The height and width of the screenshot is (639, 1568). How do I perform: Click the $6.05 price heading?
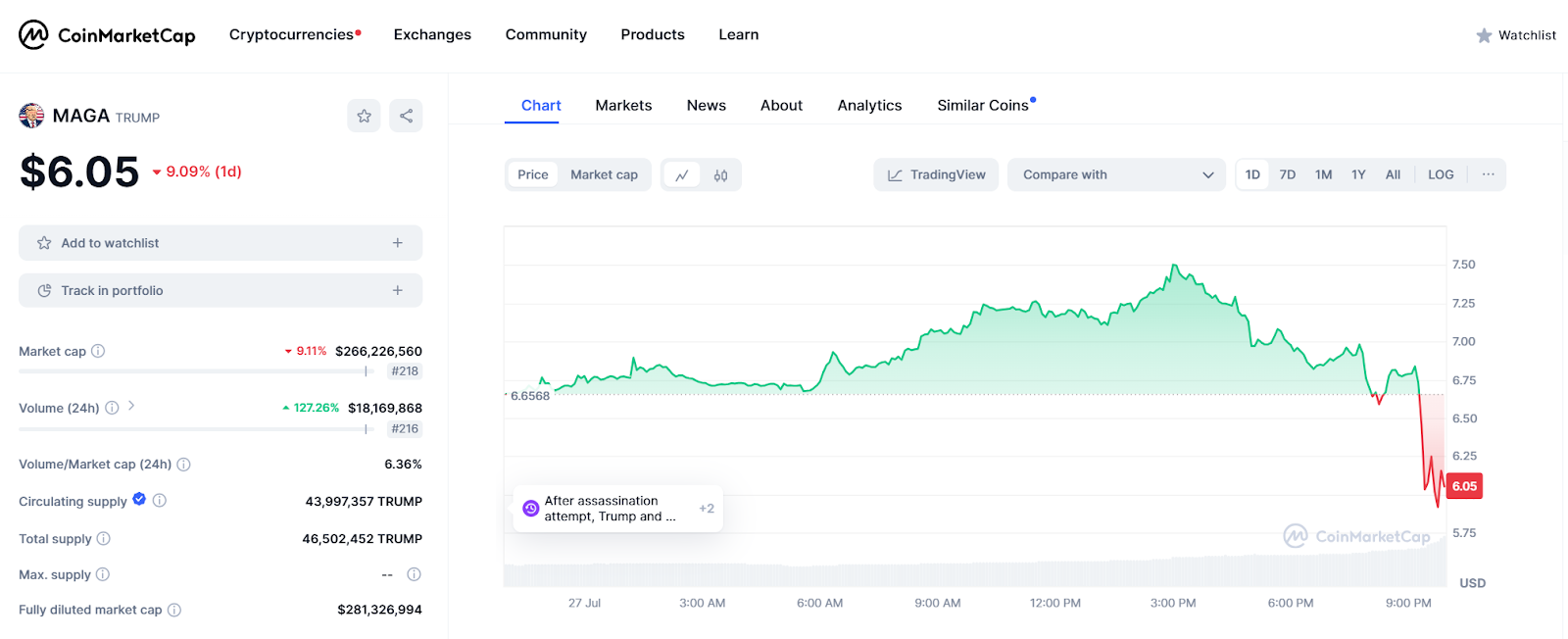click(x=79, y=172)
